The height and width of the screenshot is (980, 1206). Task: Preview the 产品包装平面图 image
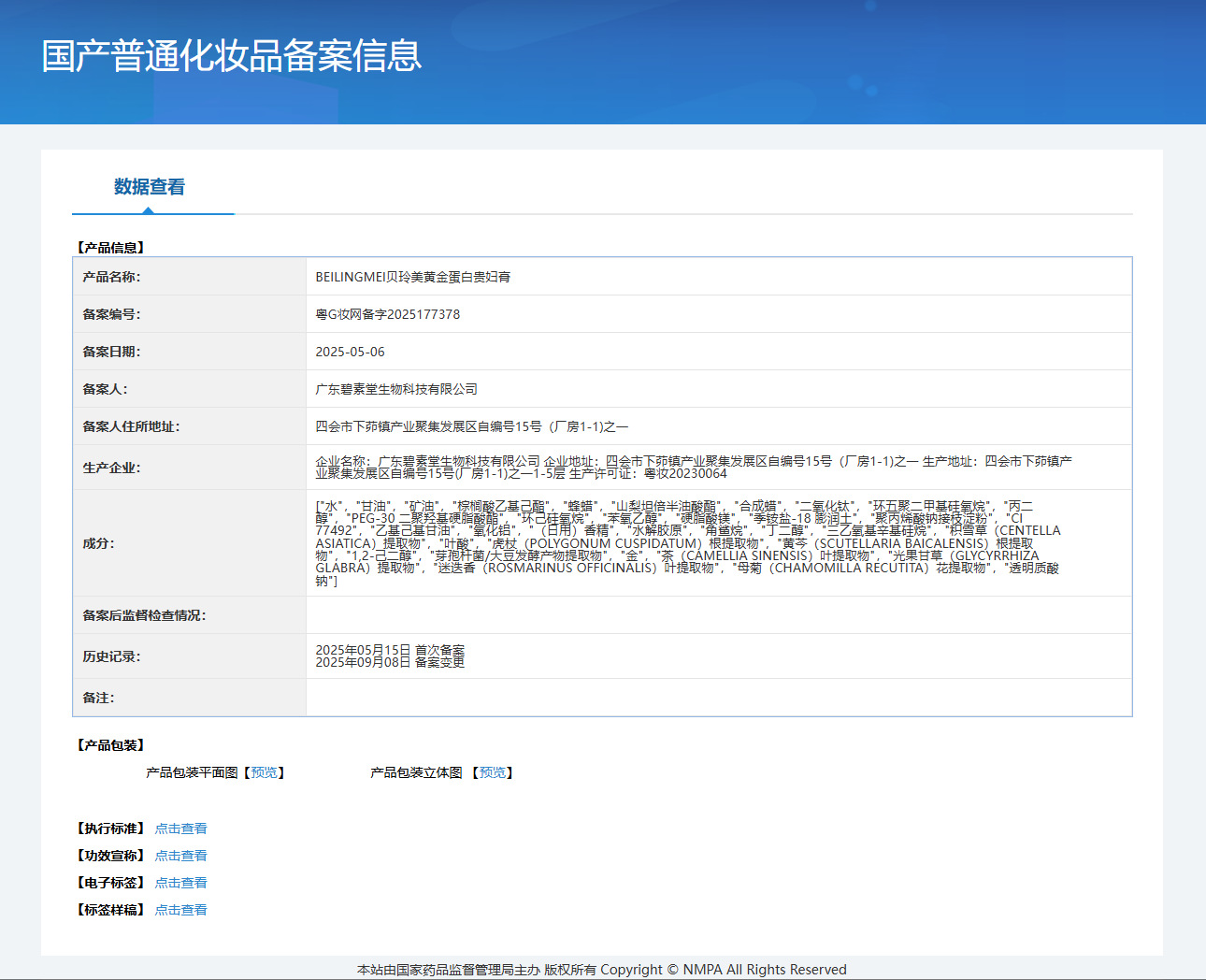click(264, 772)
